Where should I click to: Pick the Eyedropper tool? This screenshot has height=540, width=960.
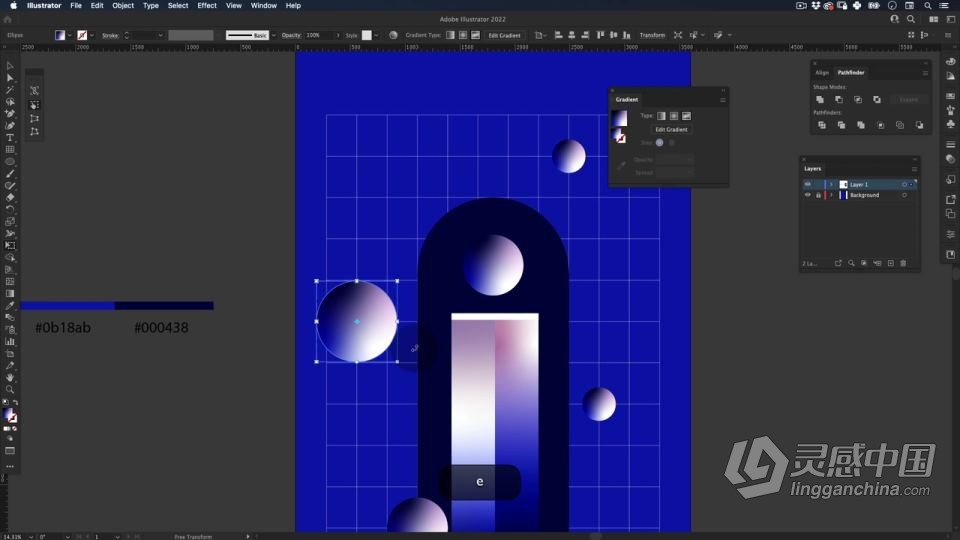(x=10, y=306)
